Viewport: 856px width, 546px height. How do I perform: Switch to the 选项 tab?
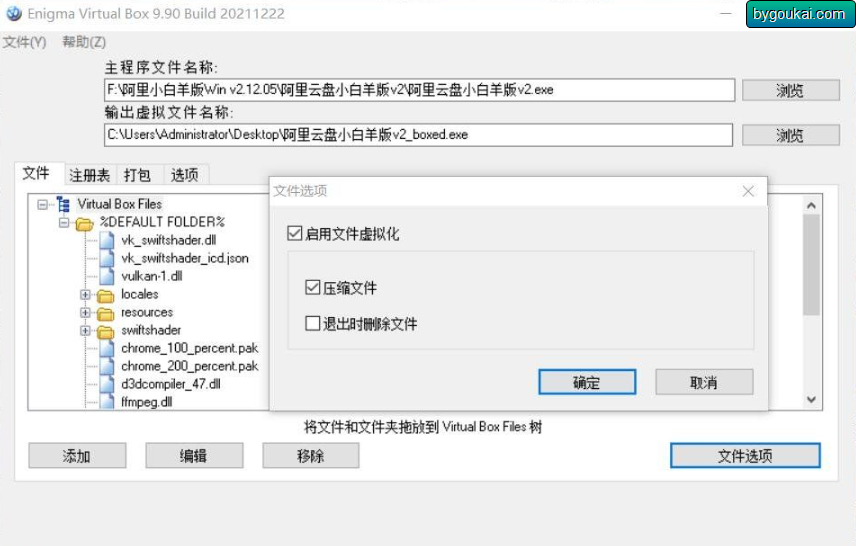coord(185,175)
